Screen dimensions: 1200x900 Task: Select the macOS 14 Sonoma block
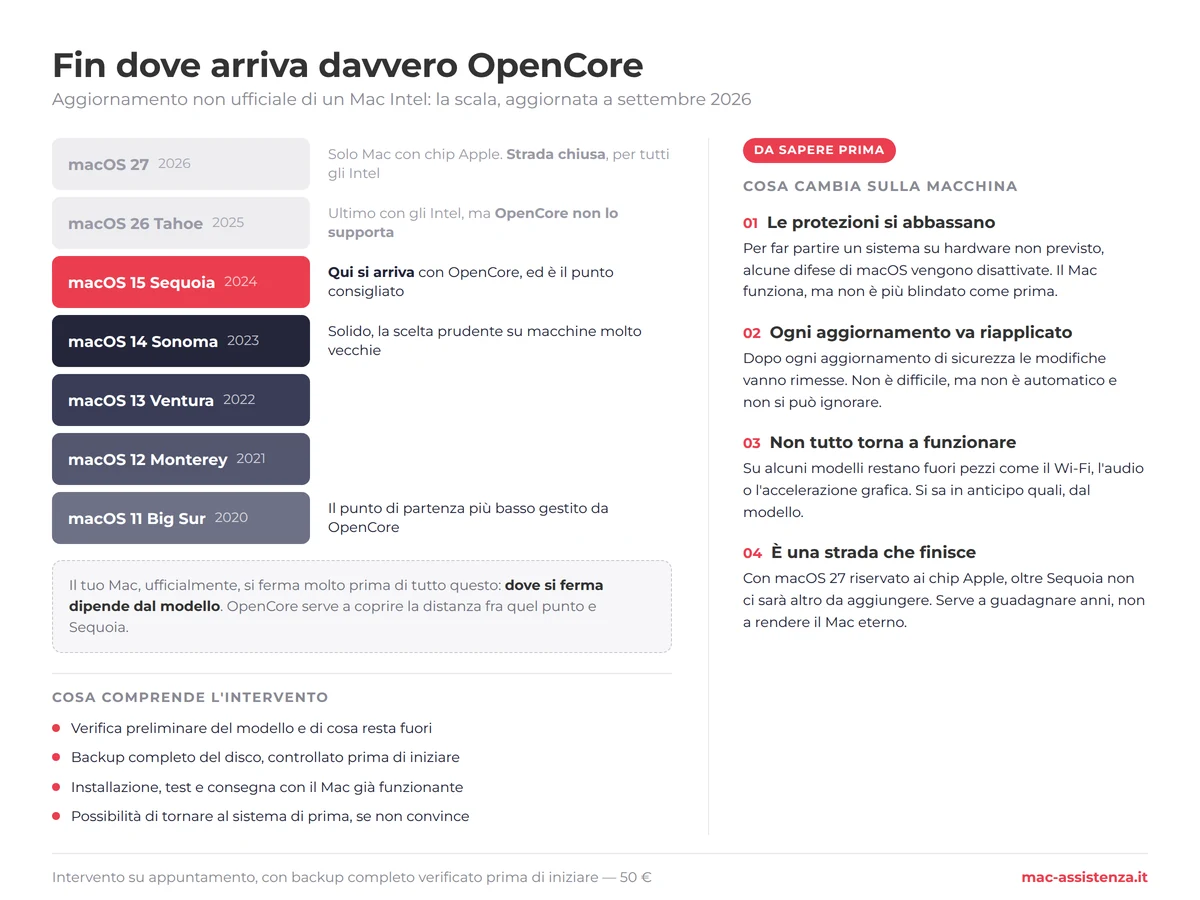(181, 341)
